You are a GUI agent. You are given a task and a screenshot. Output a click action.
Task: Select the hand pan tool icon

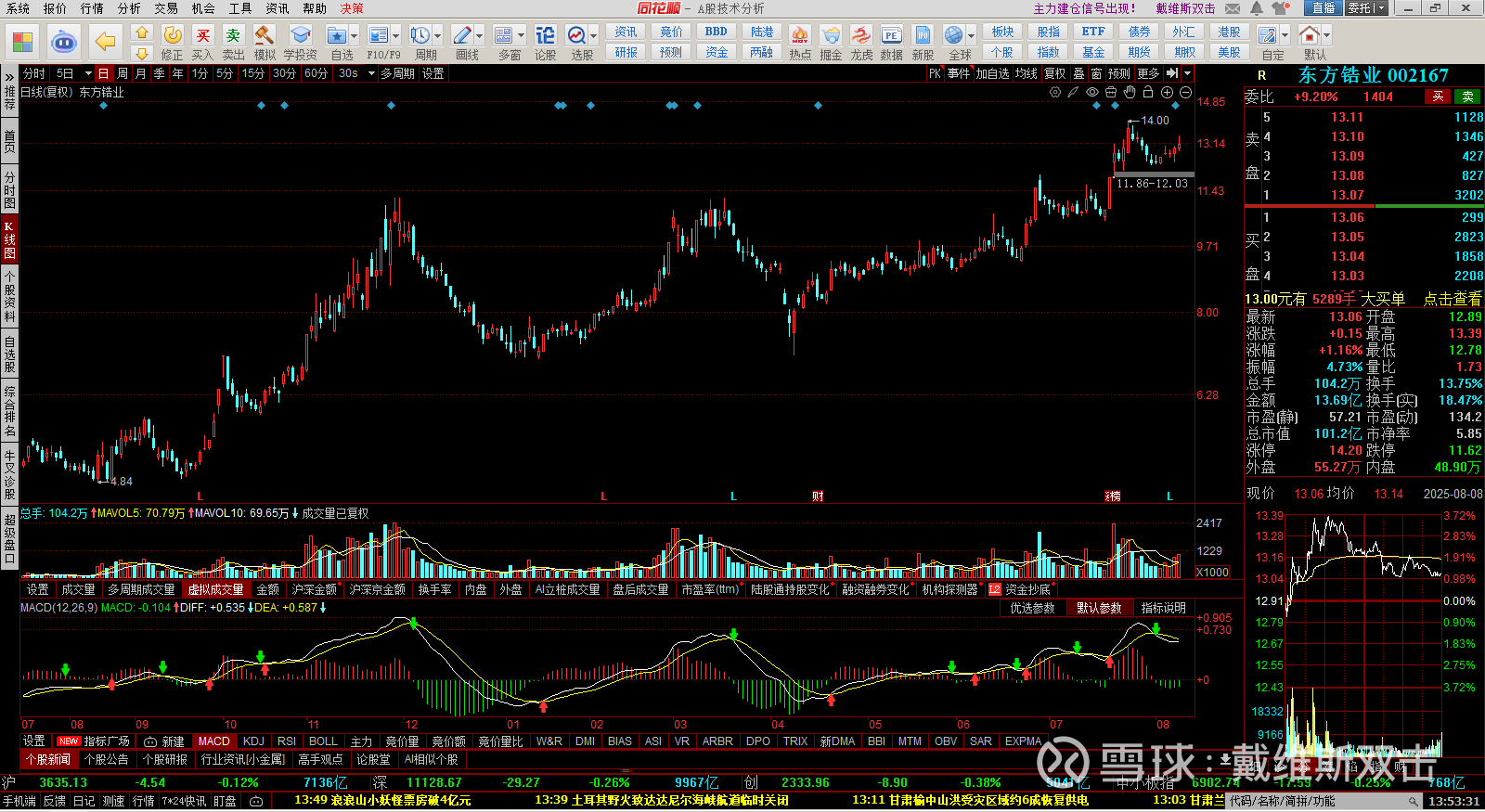[1130, 92]
